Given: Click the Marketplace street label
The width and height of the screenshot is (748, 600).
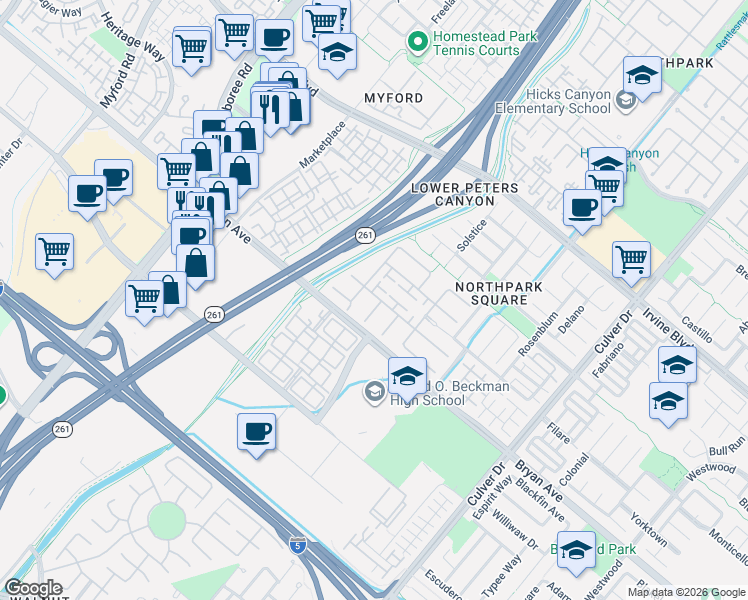Looking at the screenshot, I should pos(322,145).
